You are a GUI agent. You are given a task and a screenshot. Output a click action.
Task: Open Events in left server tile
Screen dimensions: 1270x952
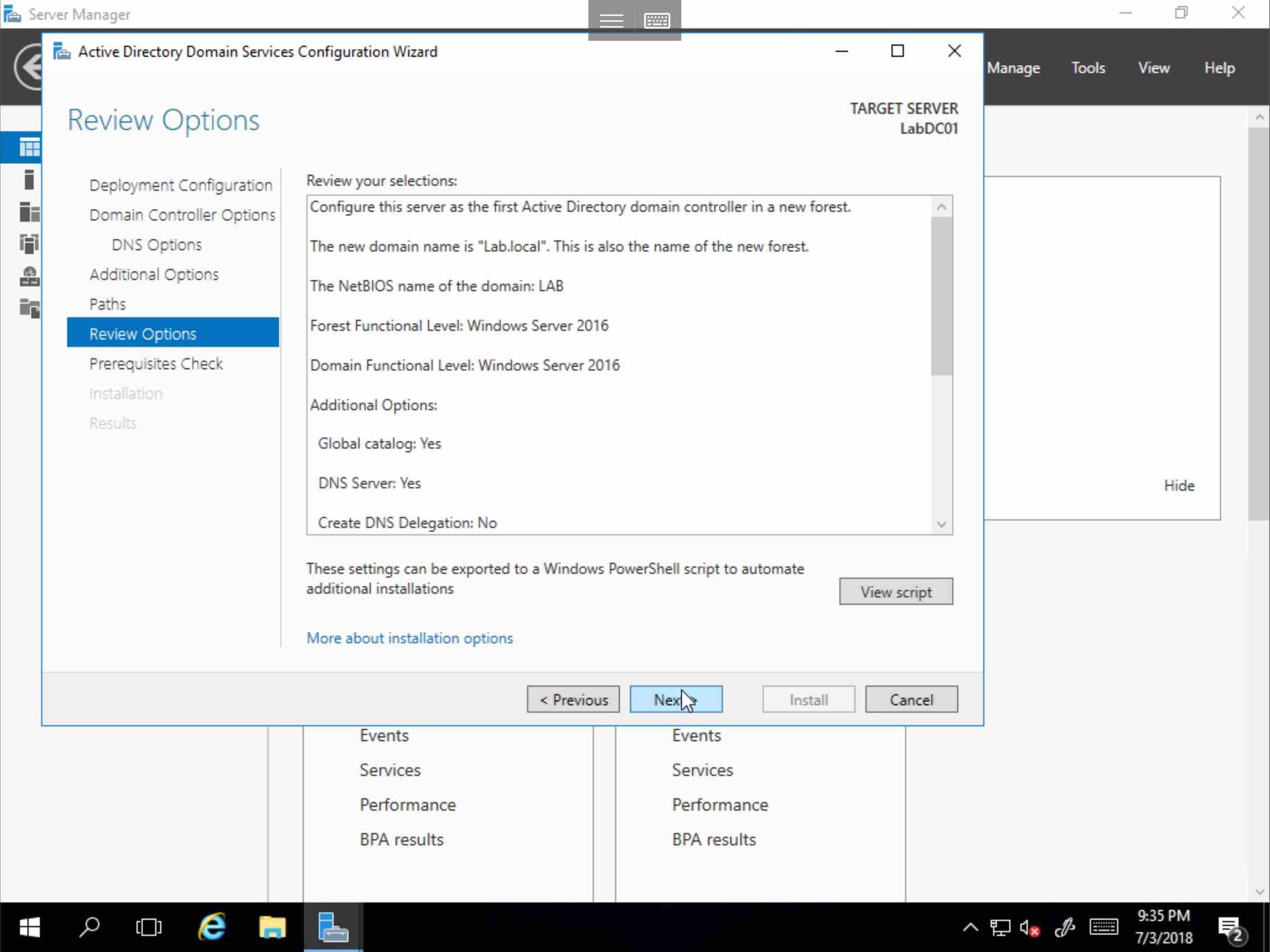tap(384, 735)
